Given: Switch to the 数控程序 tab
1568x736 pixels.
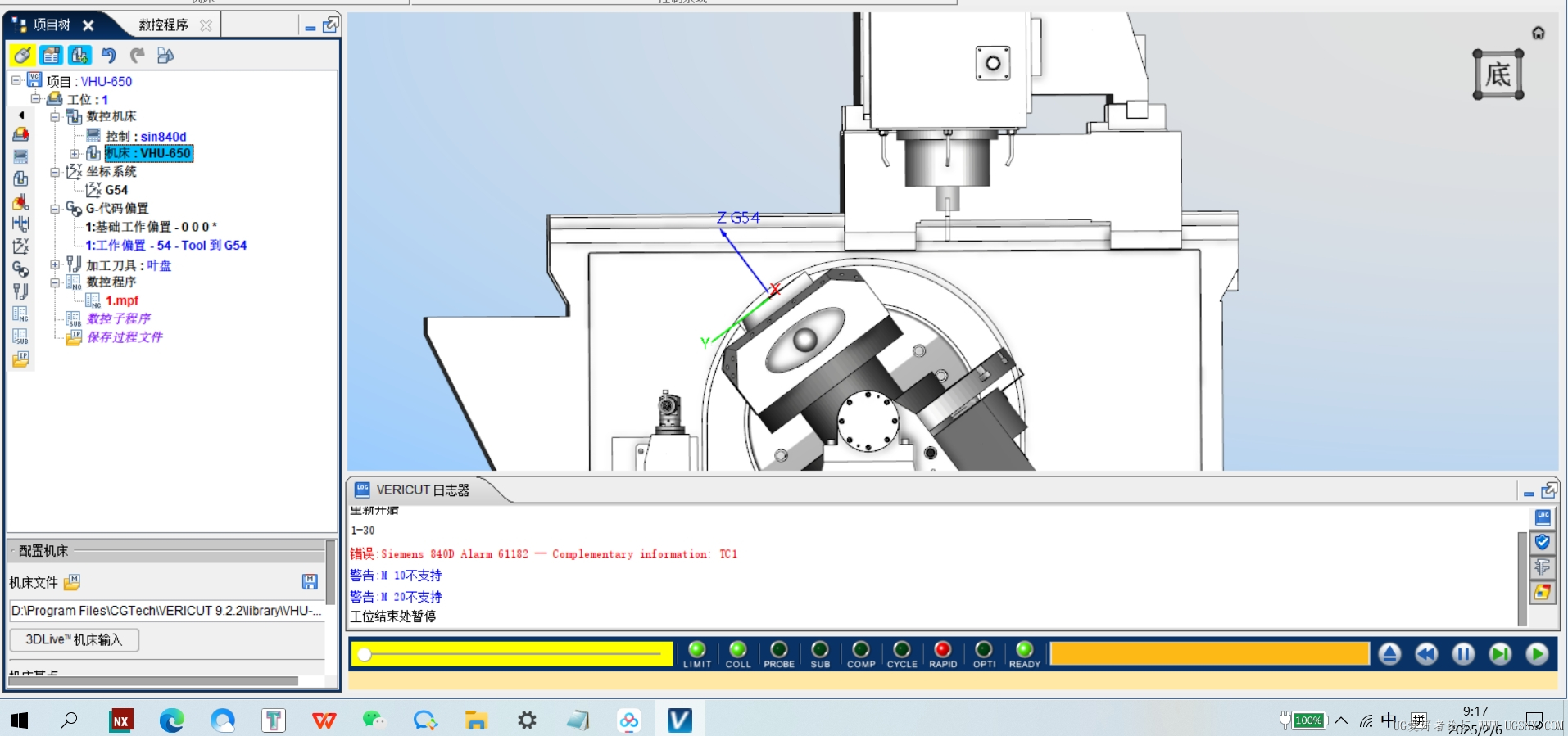Looking at the screenshot, I should [163, 25].
